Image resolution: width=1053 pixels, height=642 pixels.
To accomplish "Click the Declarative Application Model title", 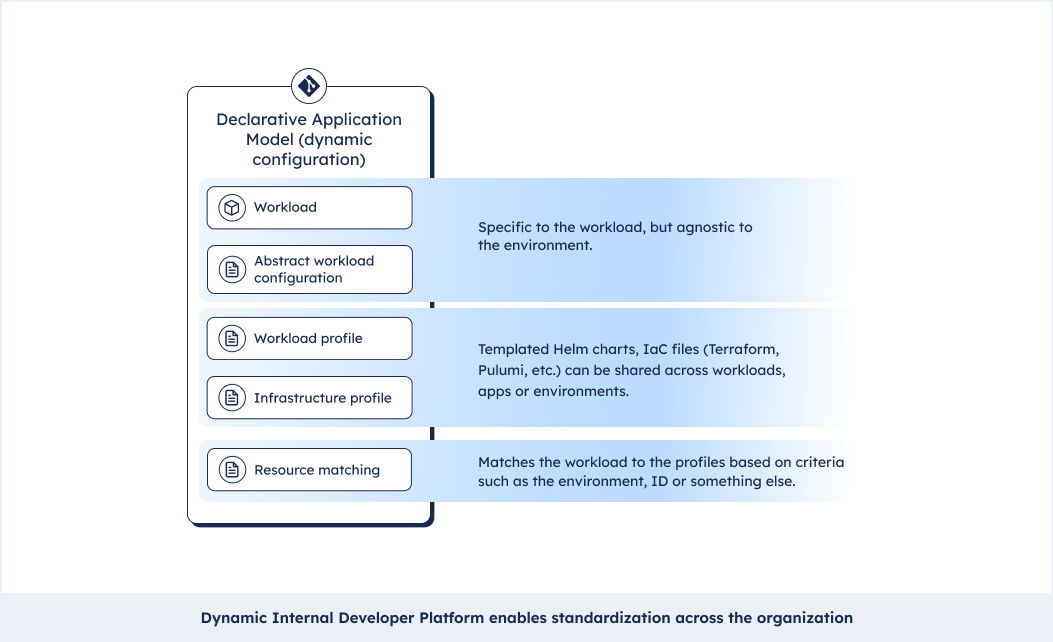I will pyautogui.click(x=309, y=139).
